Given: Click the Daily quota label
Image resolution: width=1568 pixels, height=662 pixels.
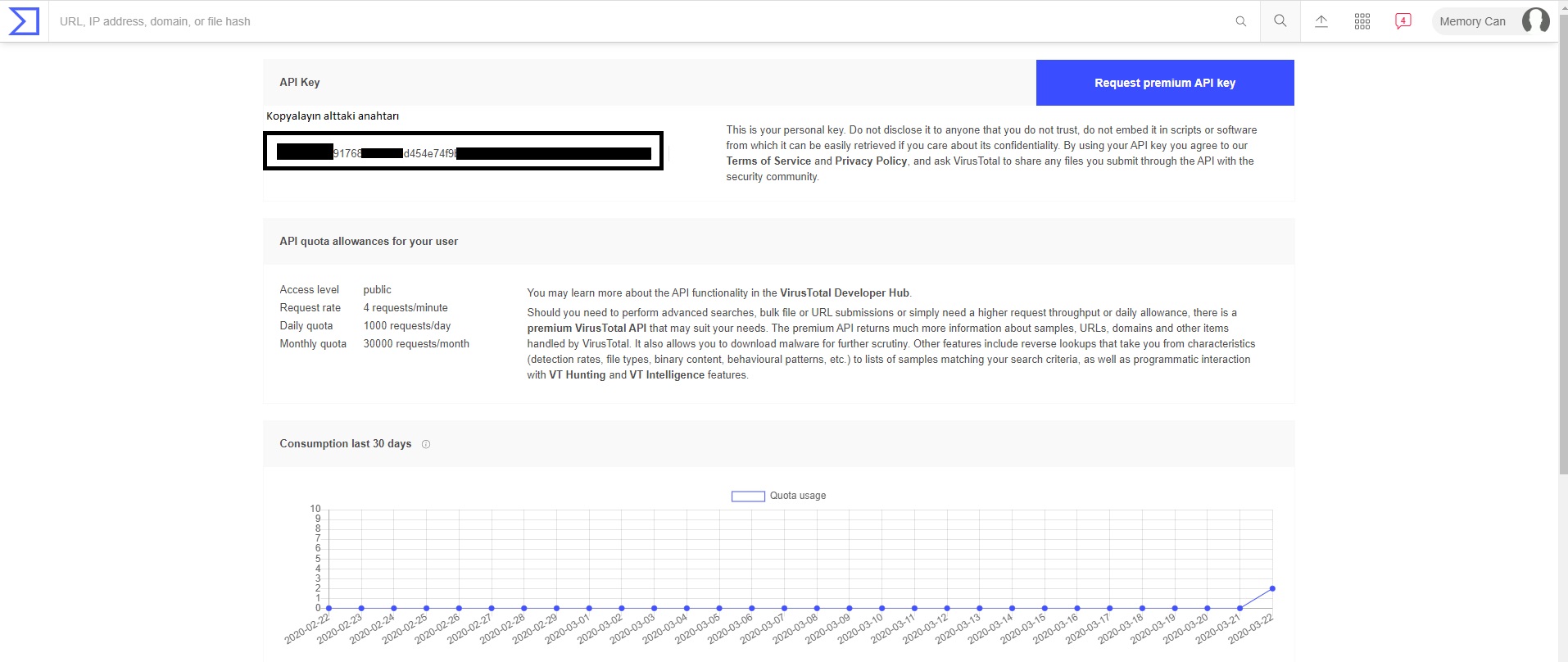Looking at the screenshot, I should (x=306, y=325).
